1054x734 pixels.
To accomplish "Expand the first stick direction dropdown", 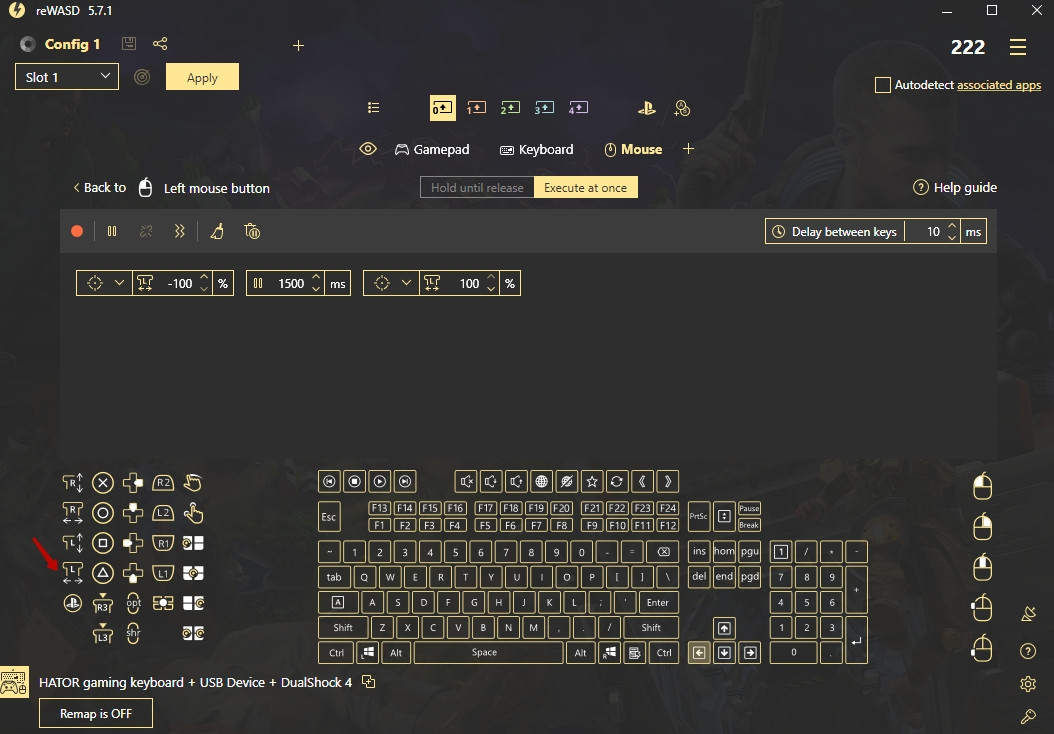I will click(x=119, y=283).
